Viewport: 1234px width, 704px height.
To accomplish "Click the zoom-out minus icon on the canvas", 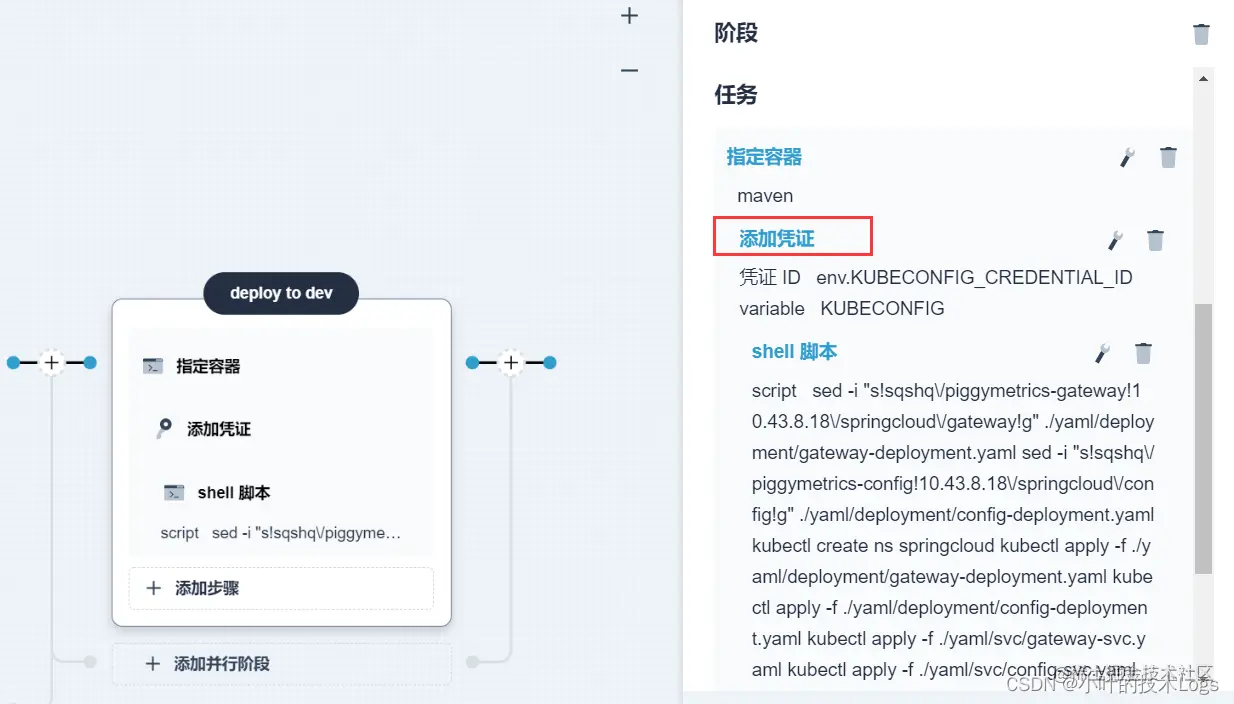I will click(x=629, y=70).
